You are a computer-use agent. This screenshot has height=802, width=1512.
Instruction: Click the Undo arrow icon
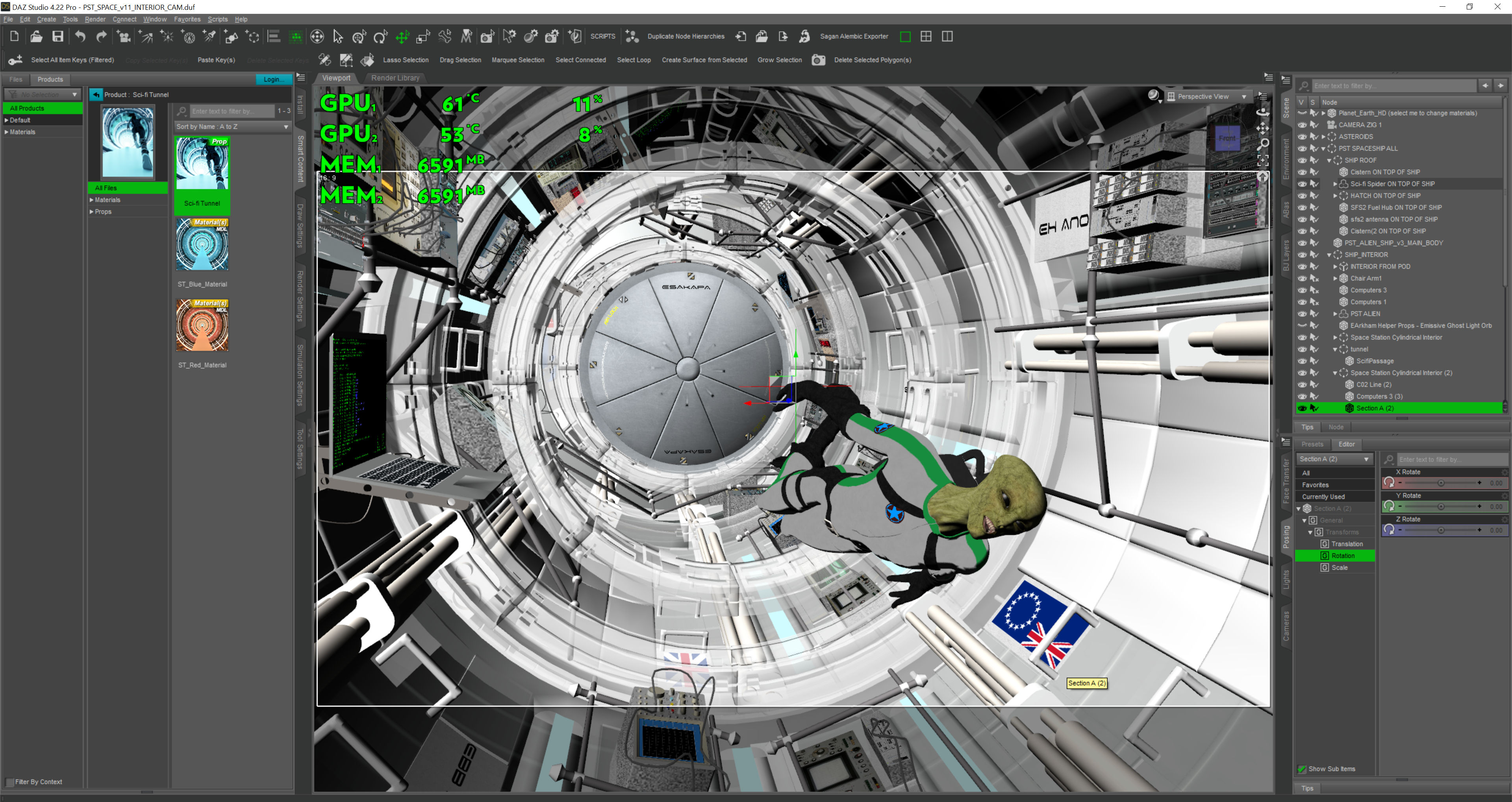[80, 36]
